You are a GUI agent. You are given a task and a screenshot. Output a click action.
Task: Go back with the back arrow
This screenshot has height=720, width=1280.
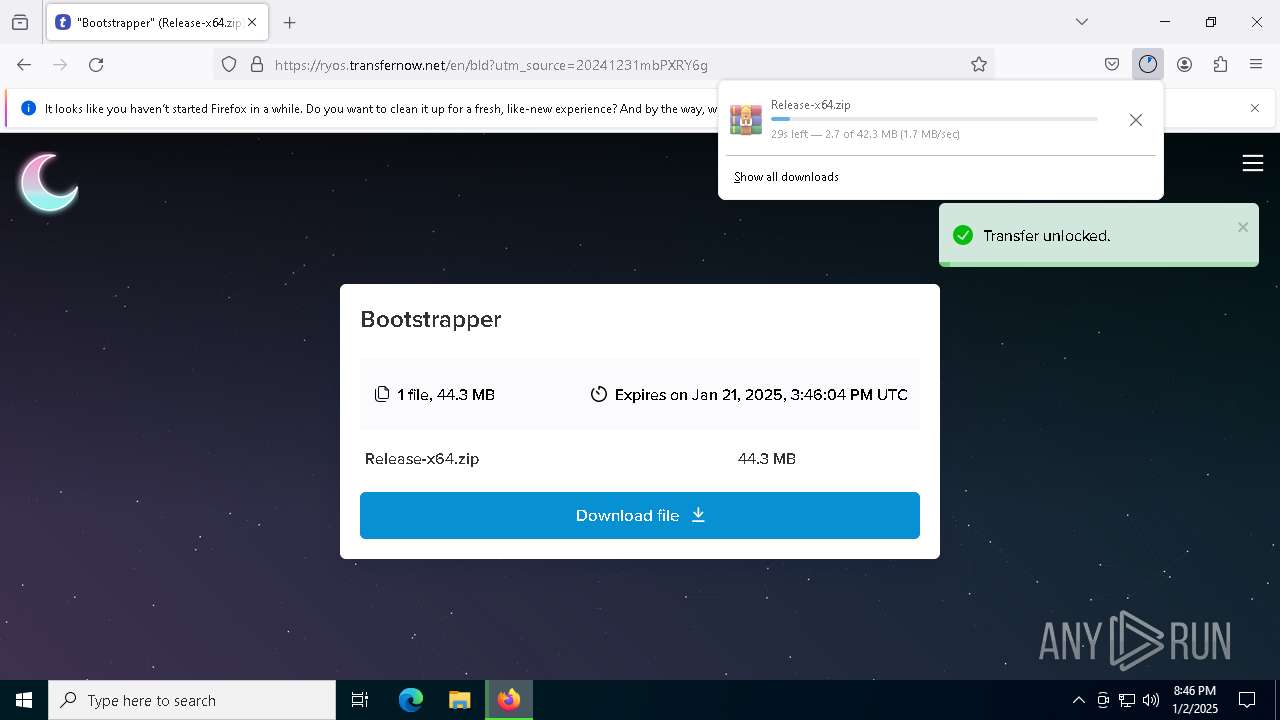[x=24, y=64]
